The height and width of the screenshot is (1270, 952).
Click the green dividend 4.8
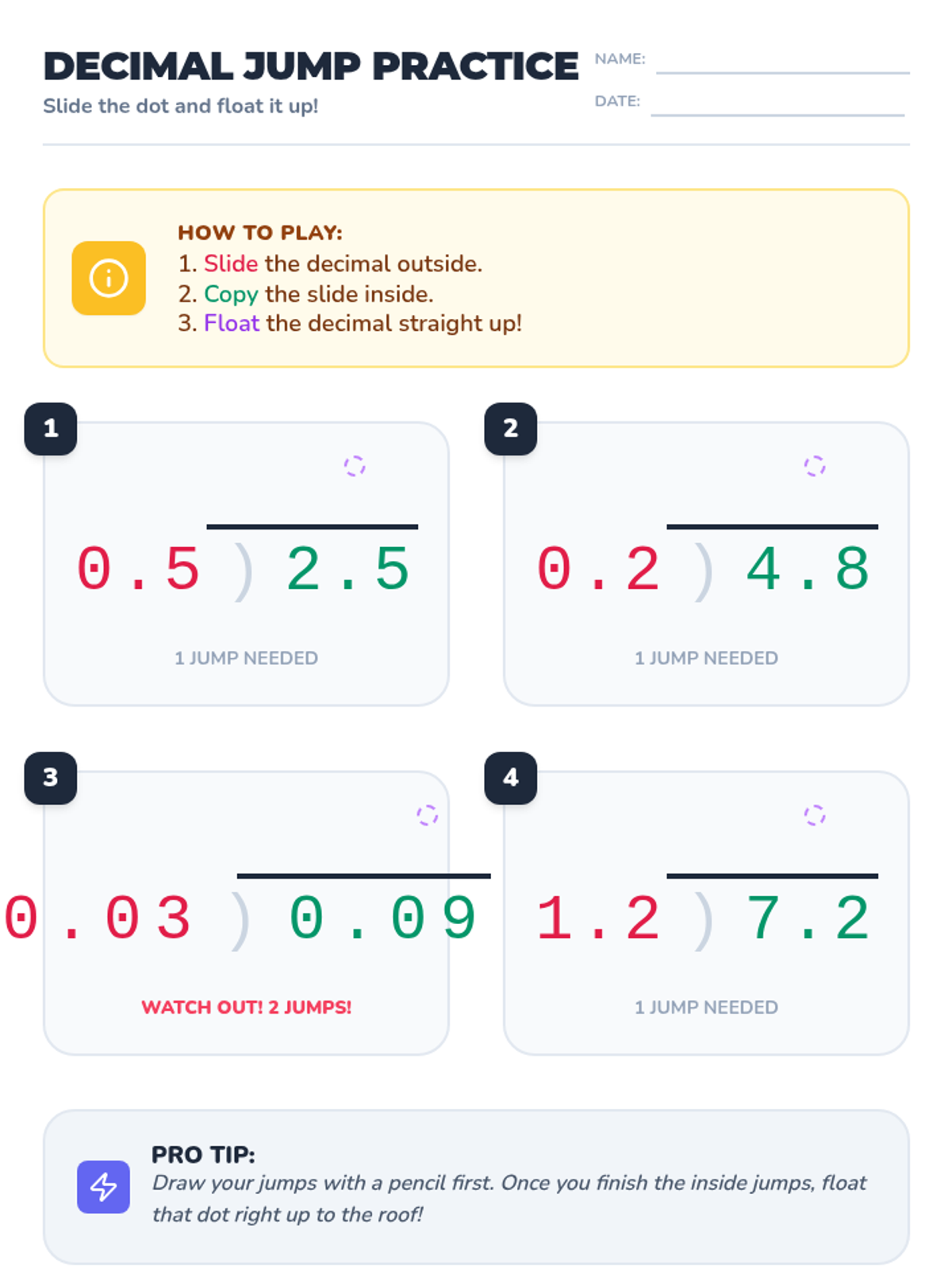808,570
